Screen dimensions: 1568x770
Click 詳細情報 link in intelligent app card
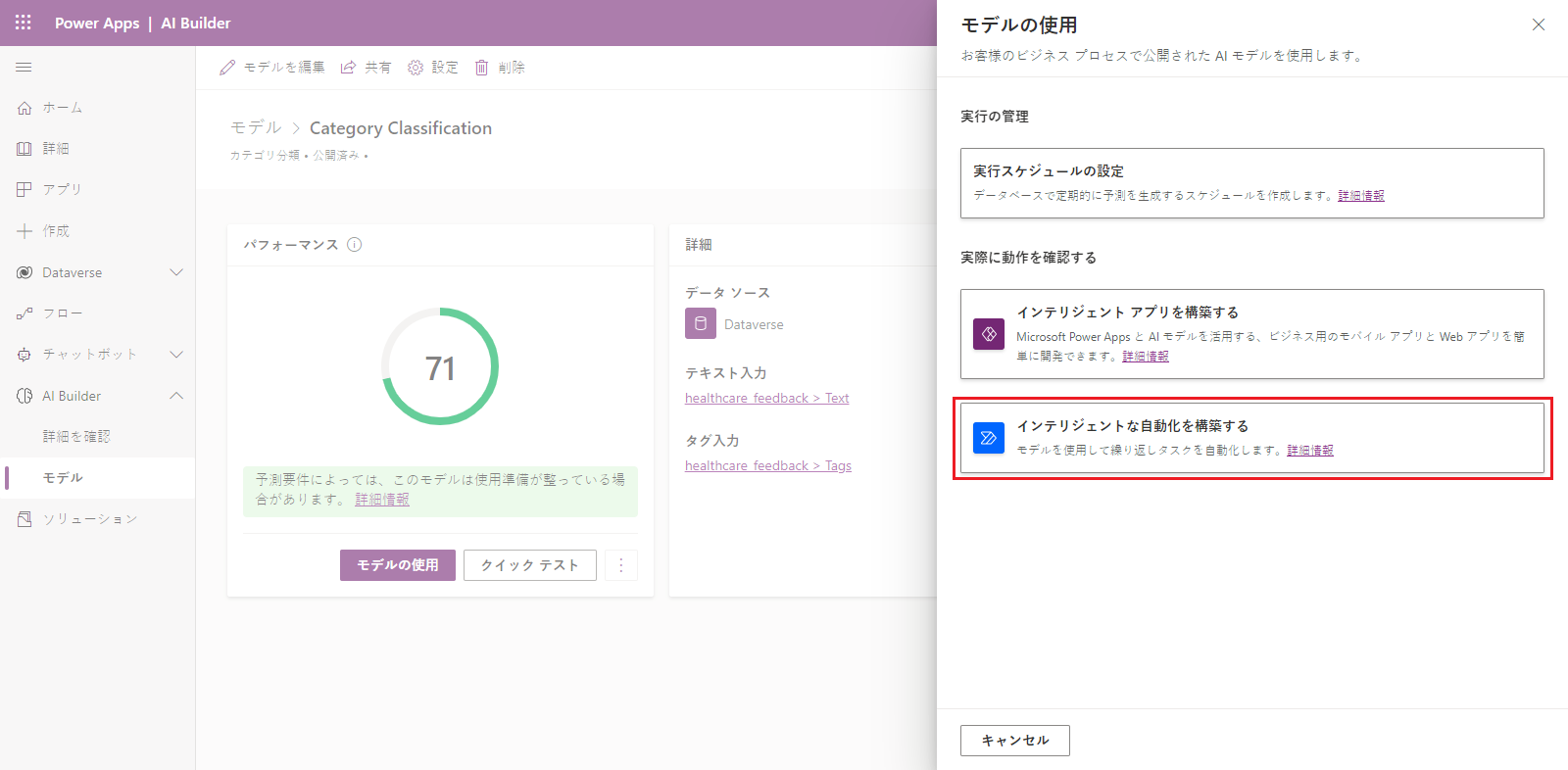1146,357
